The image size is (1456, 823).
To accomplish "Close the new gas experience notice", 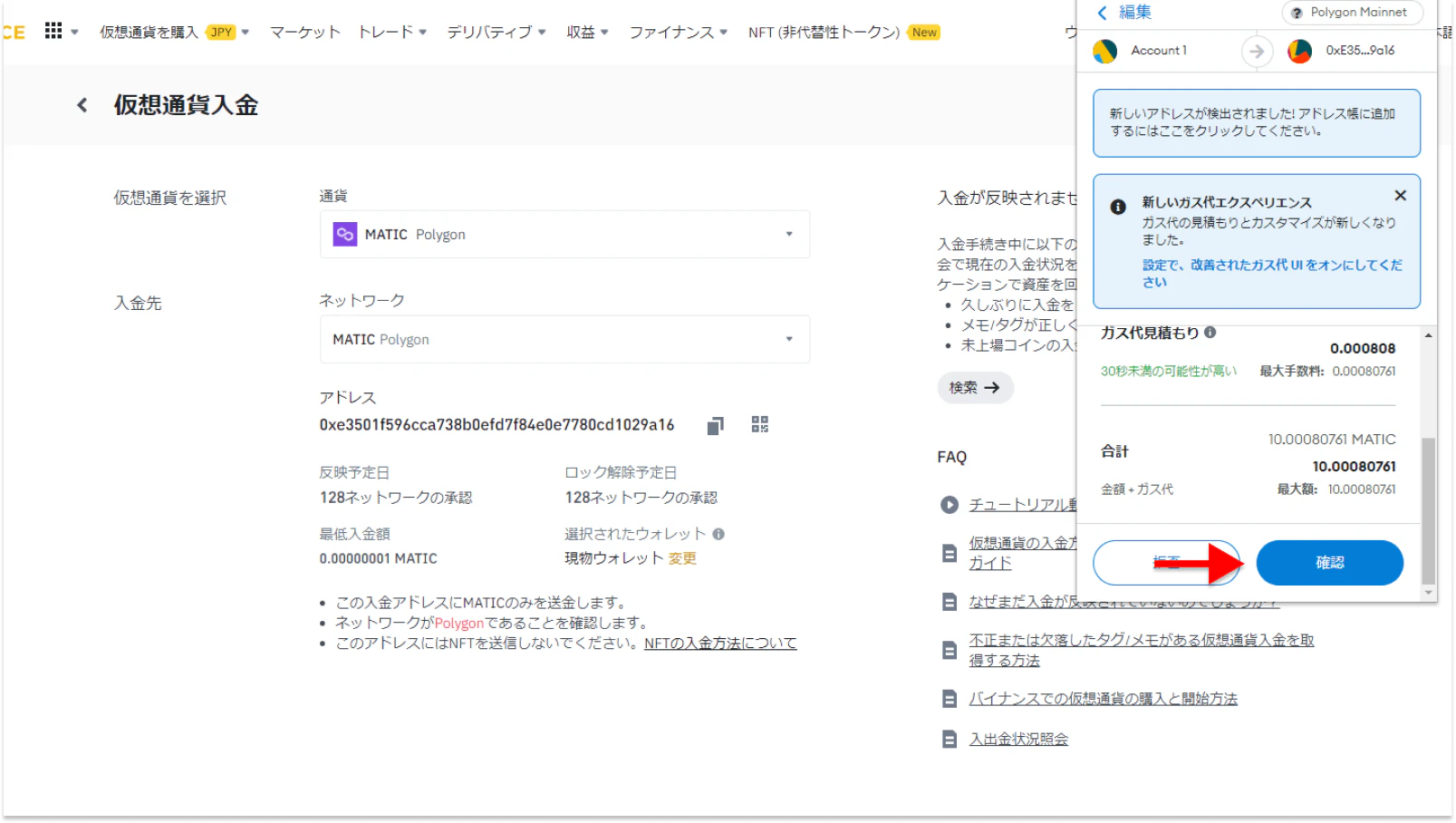I will 1401,195.
